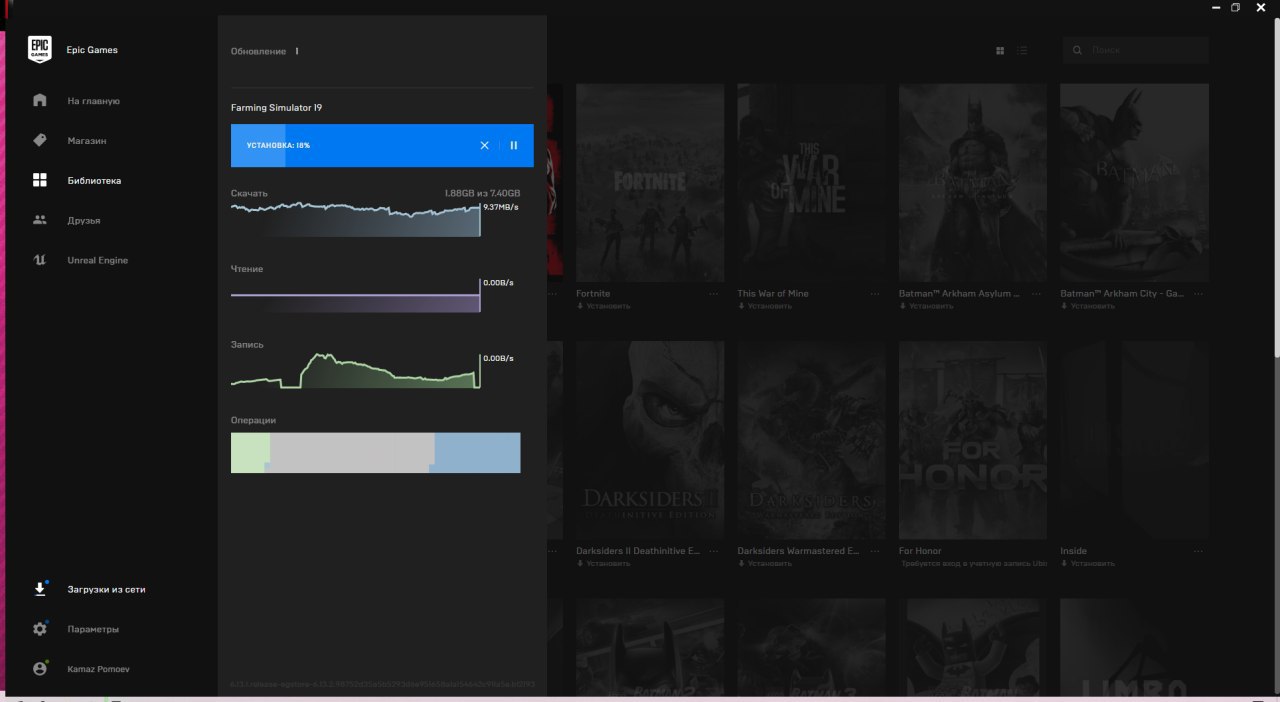The image size is (1280, 702).
Task: Open Параметры settings
Action: 93,630
